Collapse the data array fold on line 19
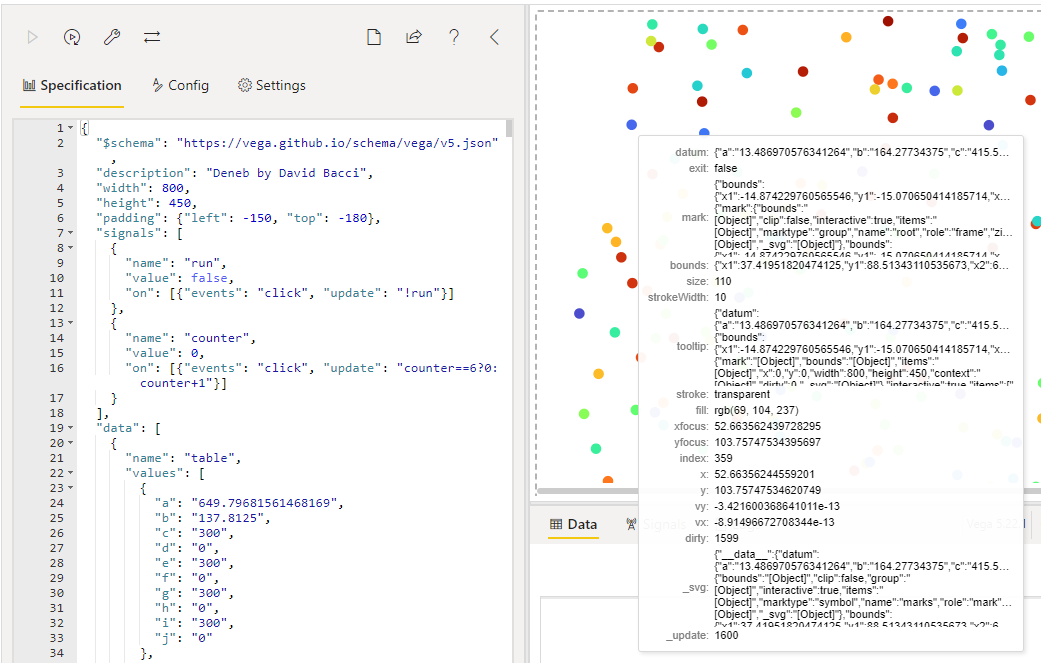The height and width of the screenshot is (663, 1041). pyautogui.click(x=70, y=428)
